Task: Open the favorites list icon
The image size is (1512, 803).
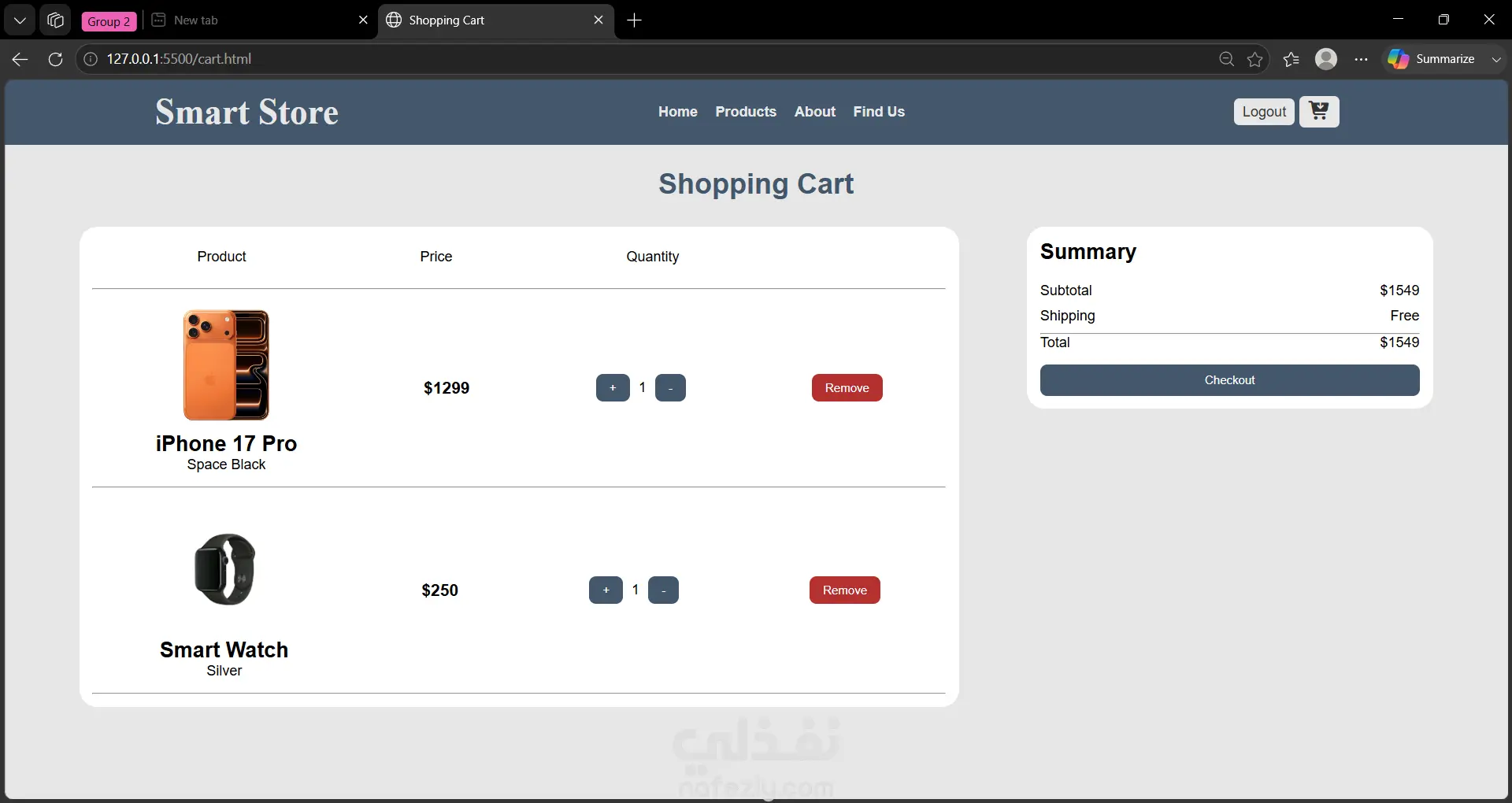Action: (x=1291, y=59)
